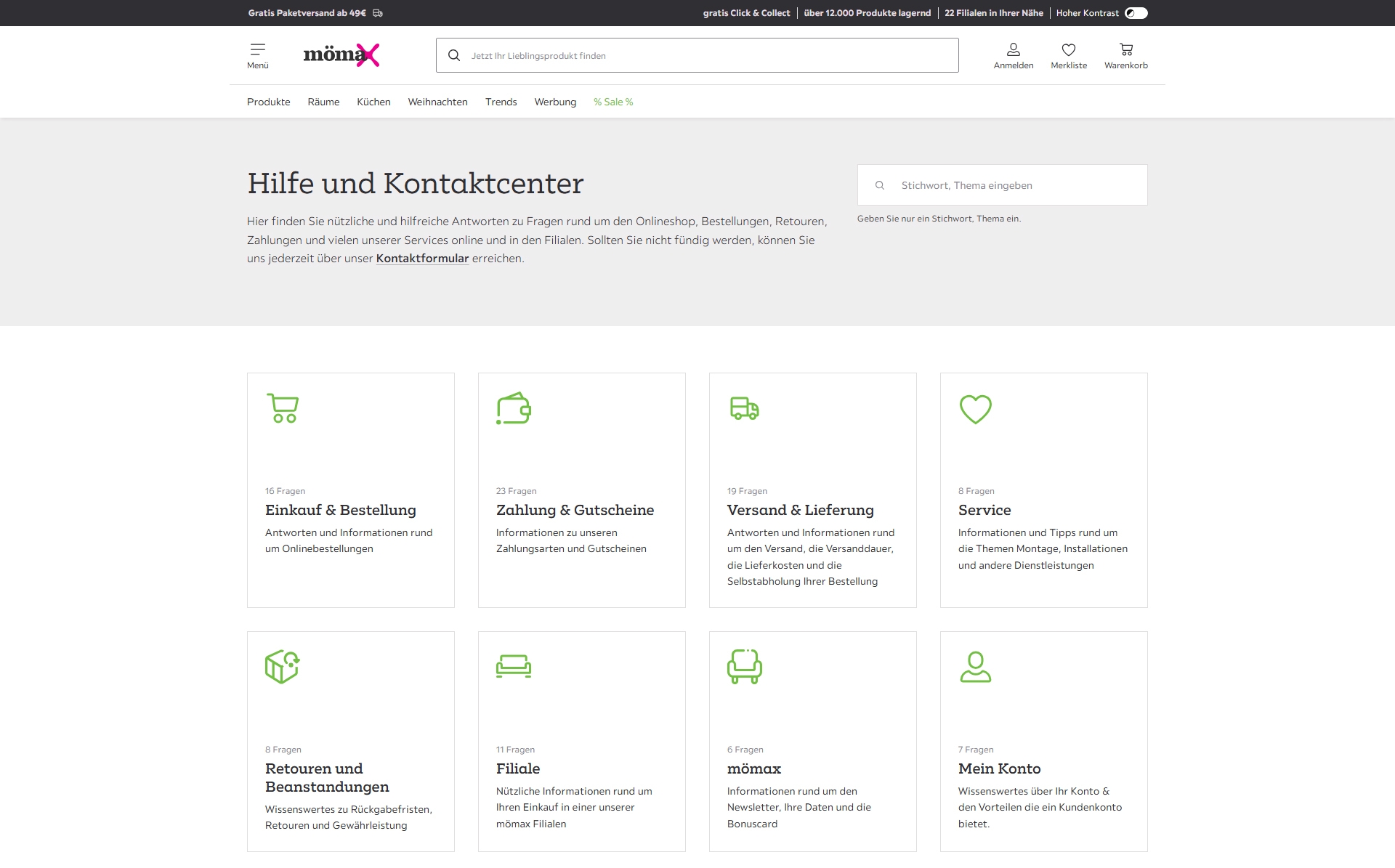Click the mömax logo
This screenshot has width=1395, height=868.
pyautogui.click(x=341, y=54)
